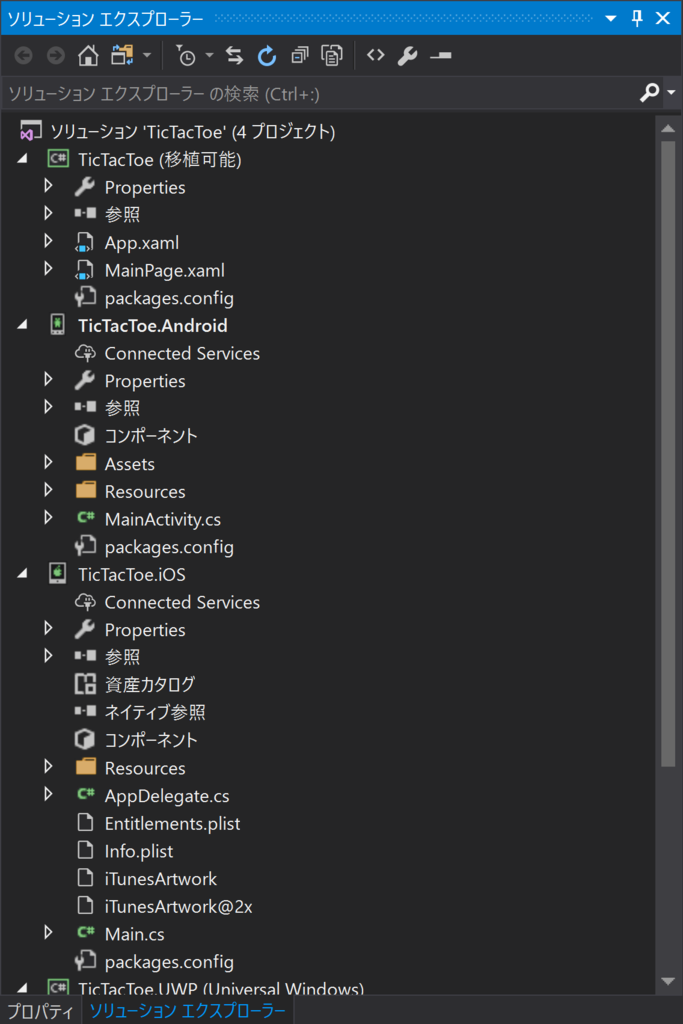Click the Home icon in toolbar
Viewport: 683px width, 1024px height.
point(88,56)
